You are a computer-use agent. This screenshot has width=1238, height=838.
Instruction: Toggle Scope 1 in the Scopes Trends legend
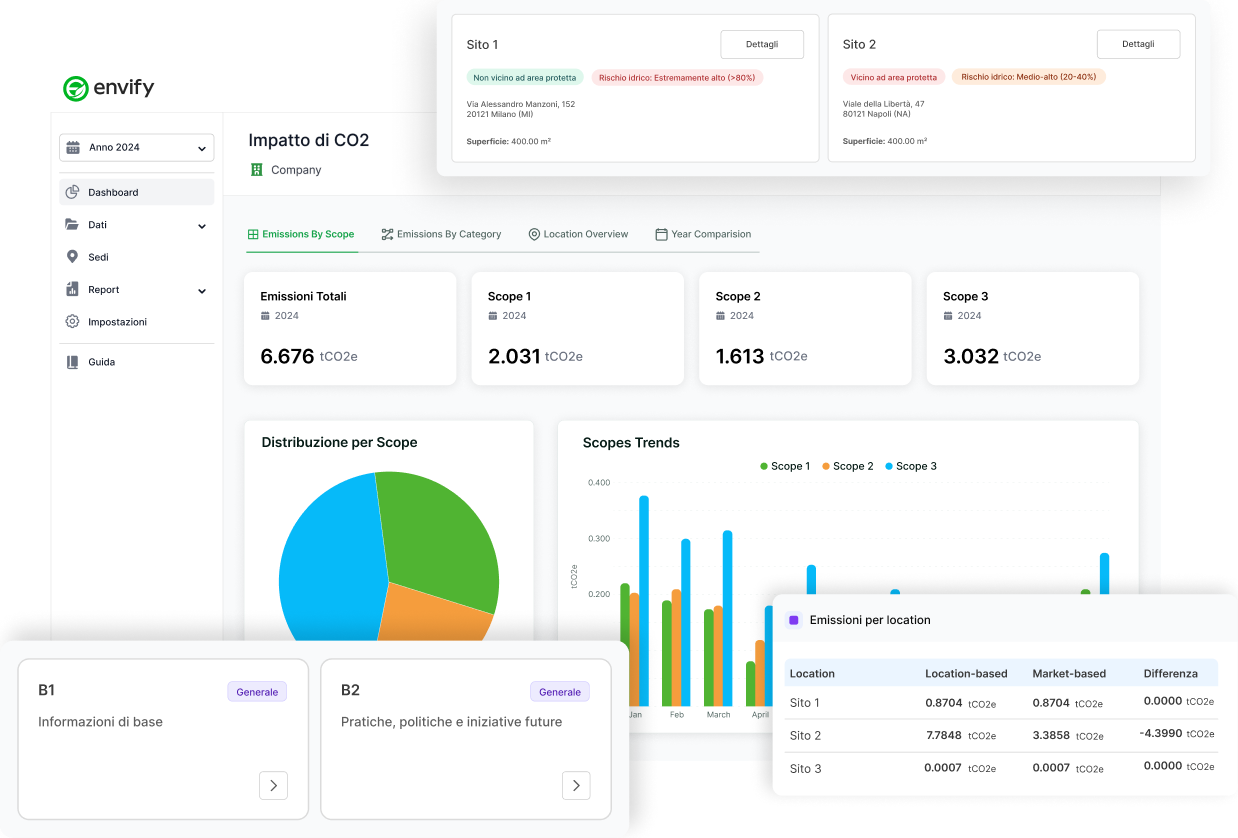[x=785, y=466]
